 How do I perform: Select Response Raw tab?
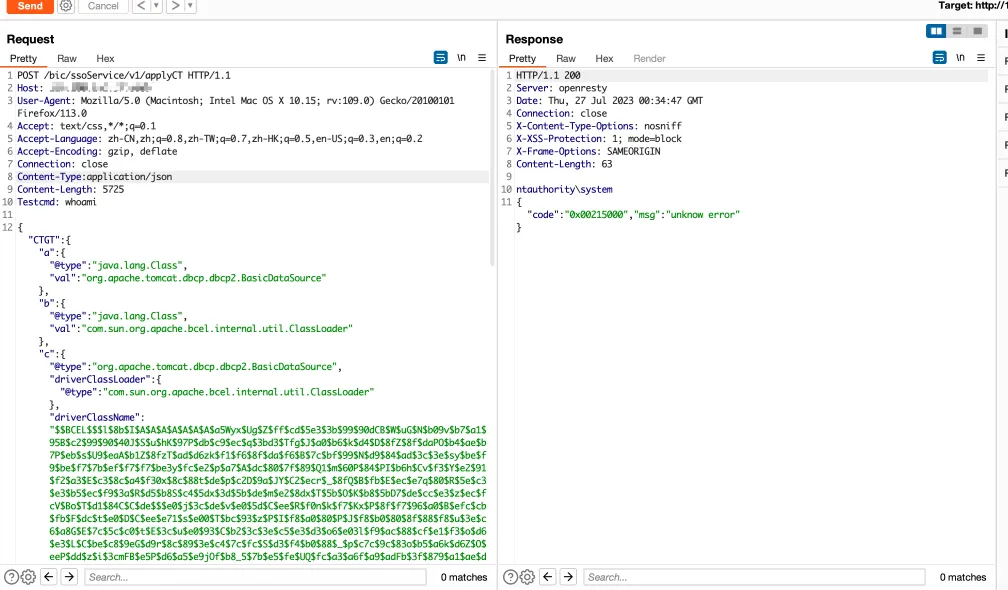566,58
